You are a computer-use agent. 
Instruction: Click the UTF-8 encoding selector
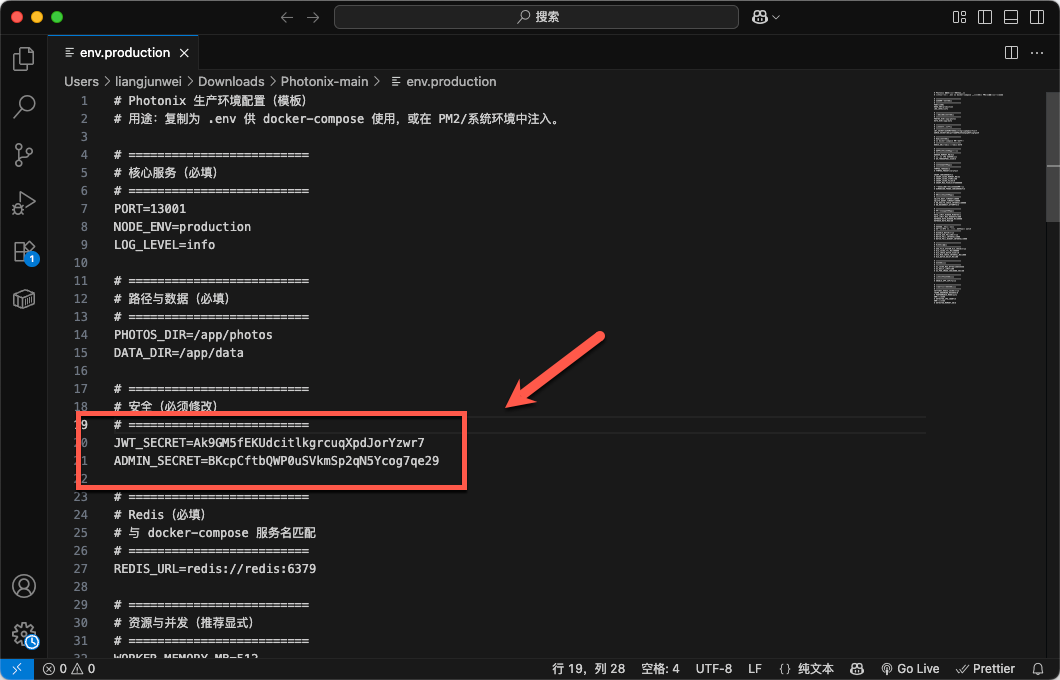tap(714, 668)
